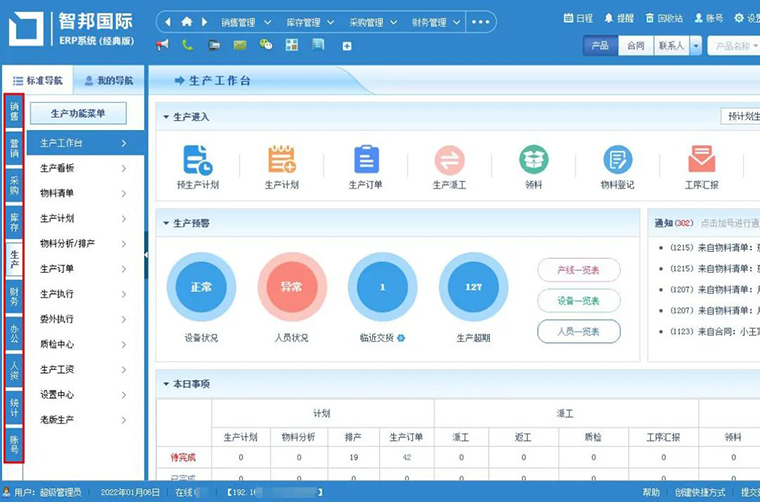Click the 产线一览表 button

click(579, 270)
